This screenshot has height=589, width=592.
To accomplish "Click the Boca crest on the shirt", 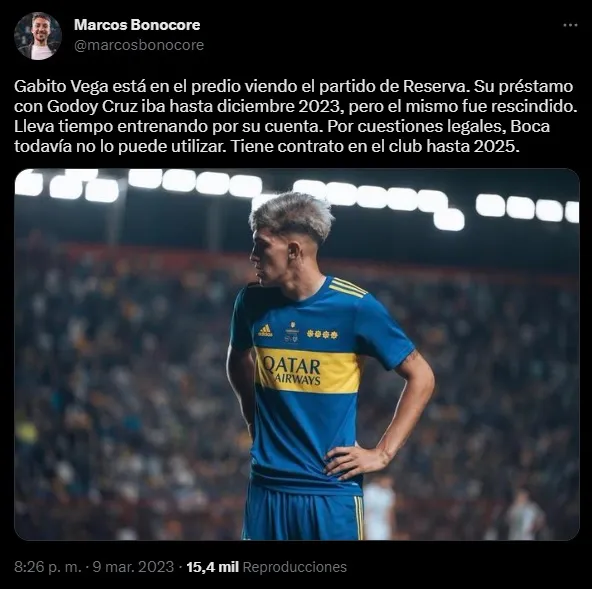I will pos(291,332).
